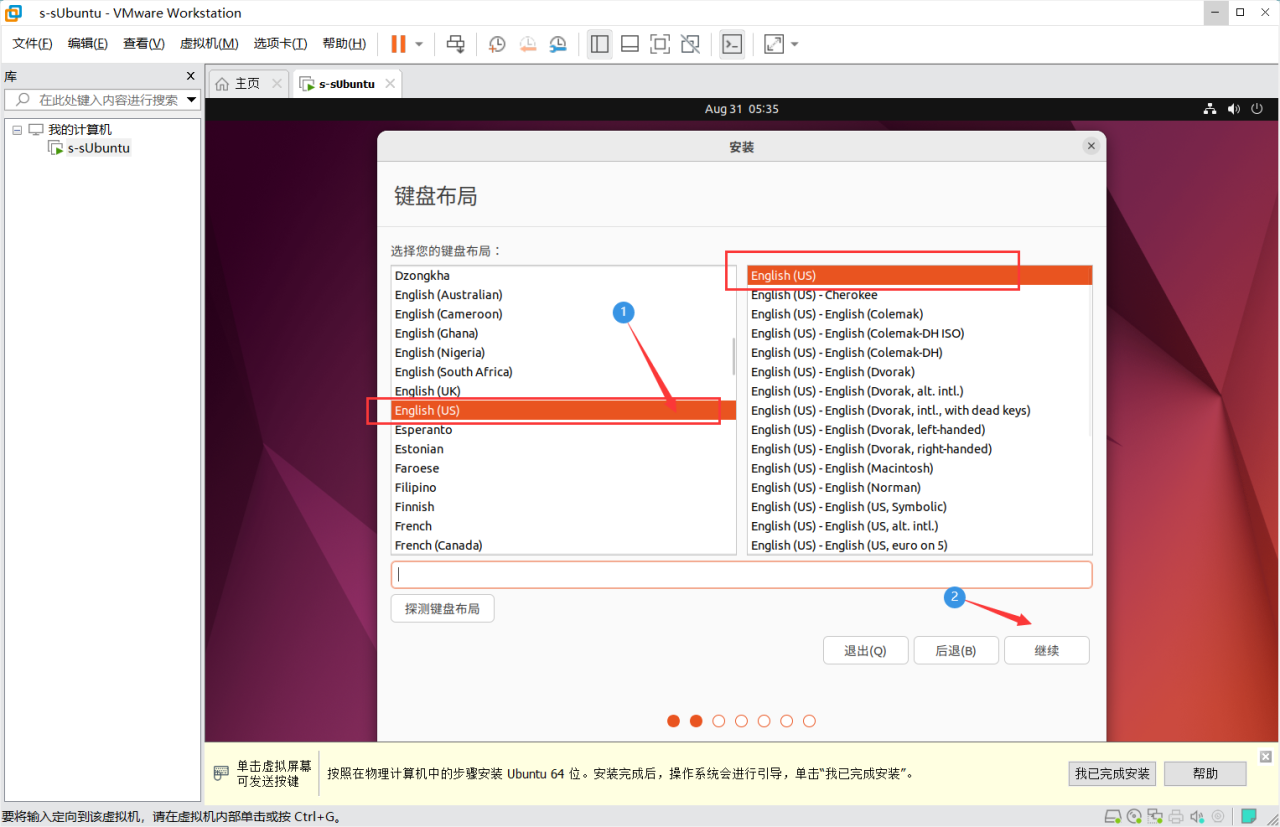This screenshot has height=827, width=1280.
Task: Select English (US) in the layout list
Action: pyautogui.click(x=563, y=410)
